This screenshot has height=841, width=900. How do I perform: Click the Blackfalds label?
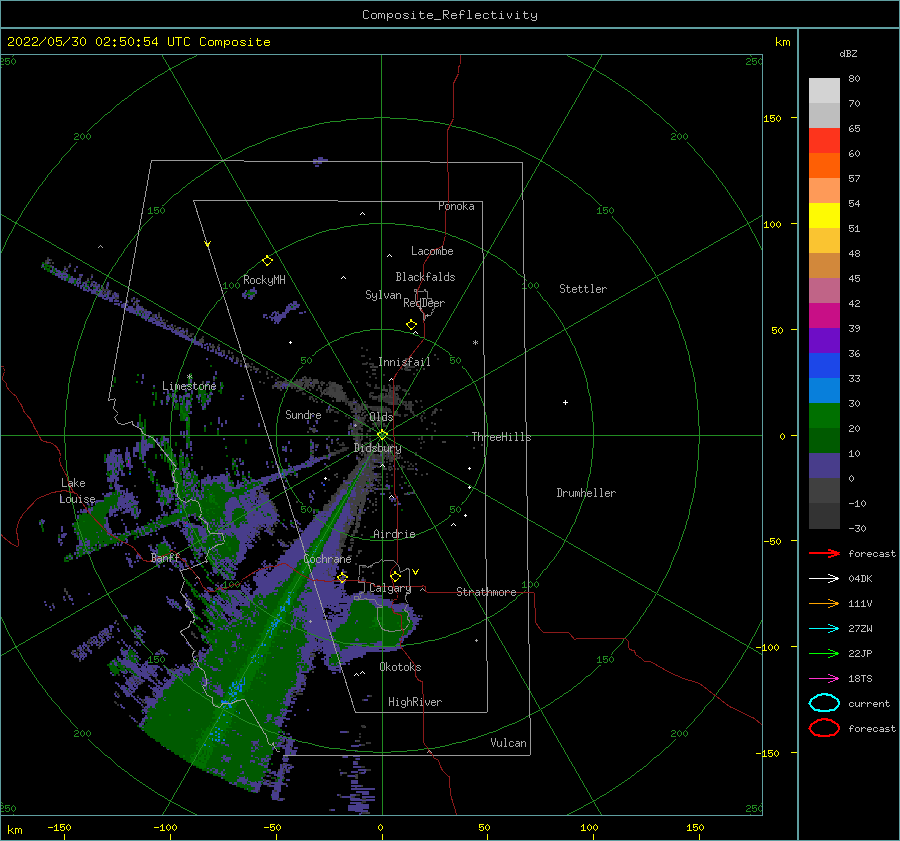(425, 277)
